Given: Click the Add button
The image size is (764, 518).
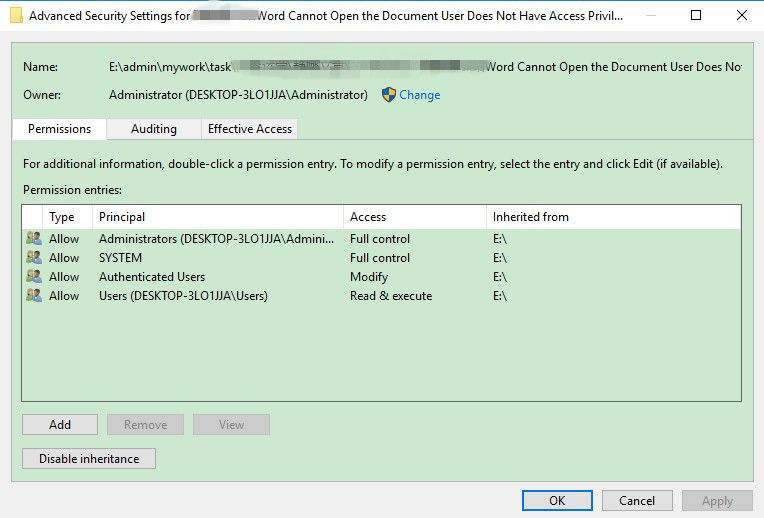Looking at the screenshot, I should (60, 424).
